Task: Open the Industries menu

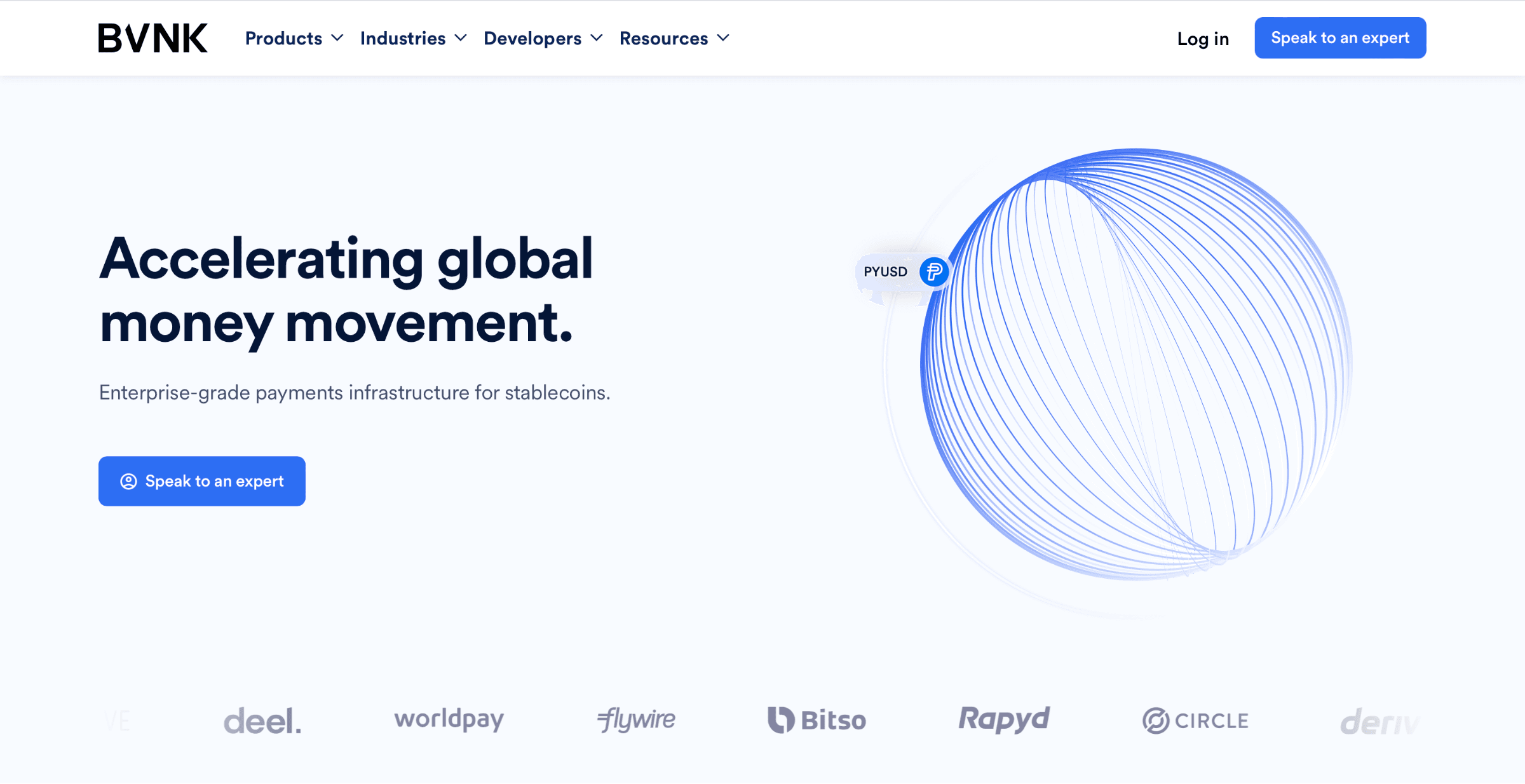Action: tap(403, 38)
